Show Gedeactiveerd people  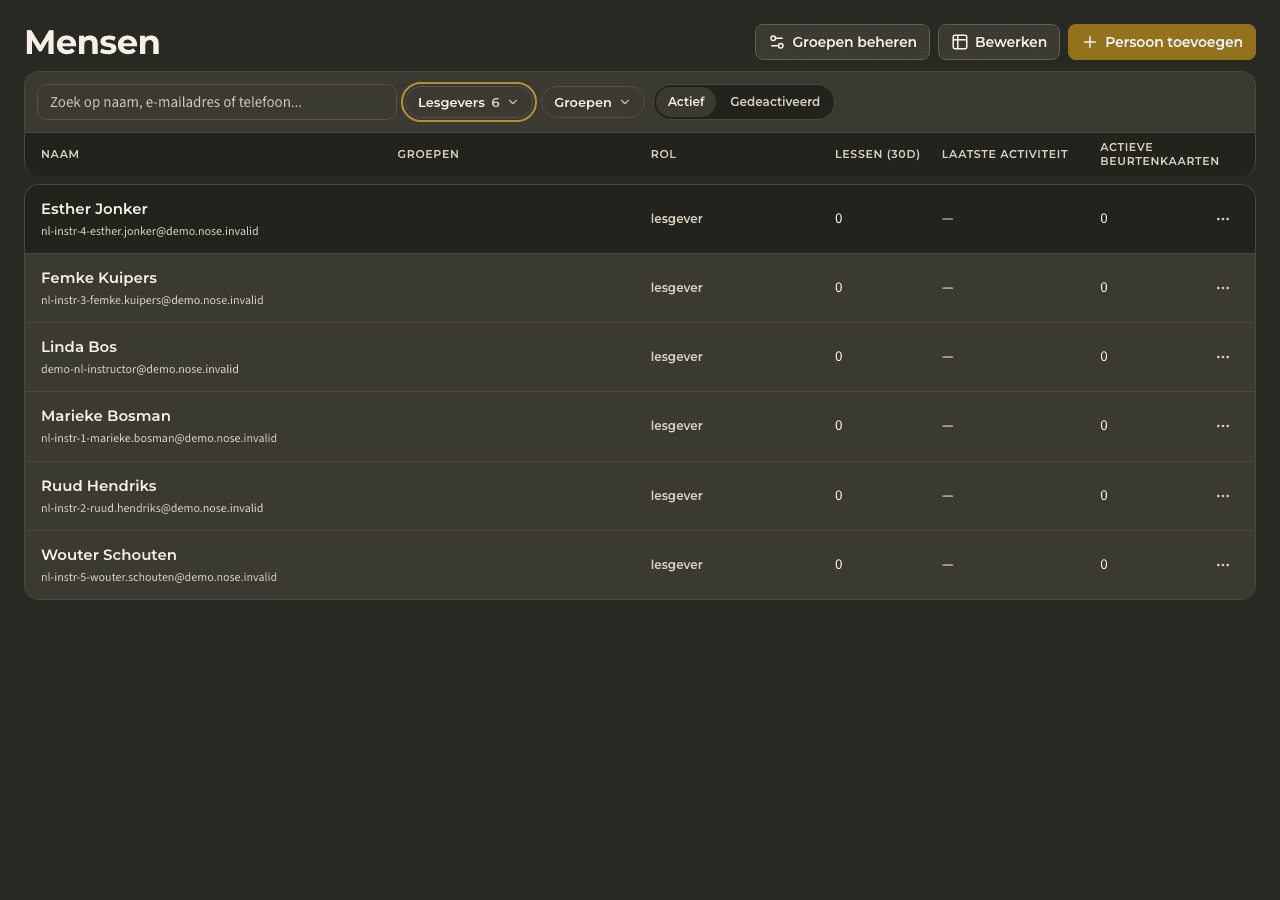pyautogui.click(x=775, y=102)
